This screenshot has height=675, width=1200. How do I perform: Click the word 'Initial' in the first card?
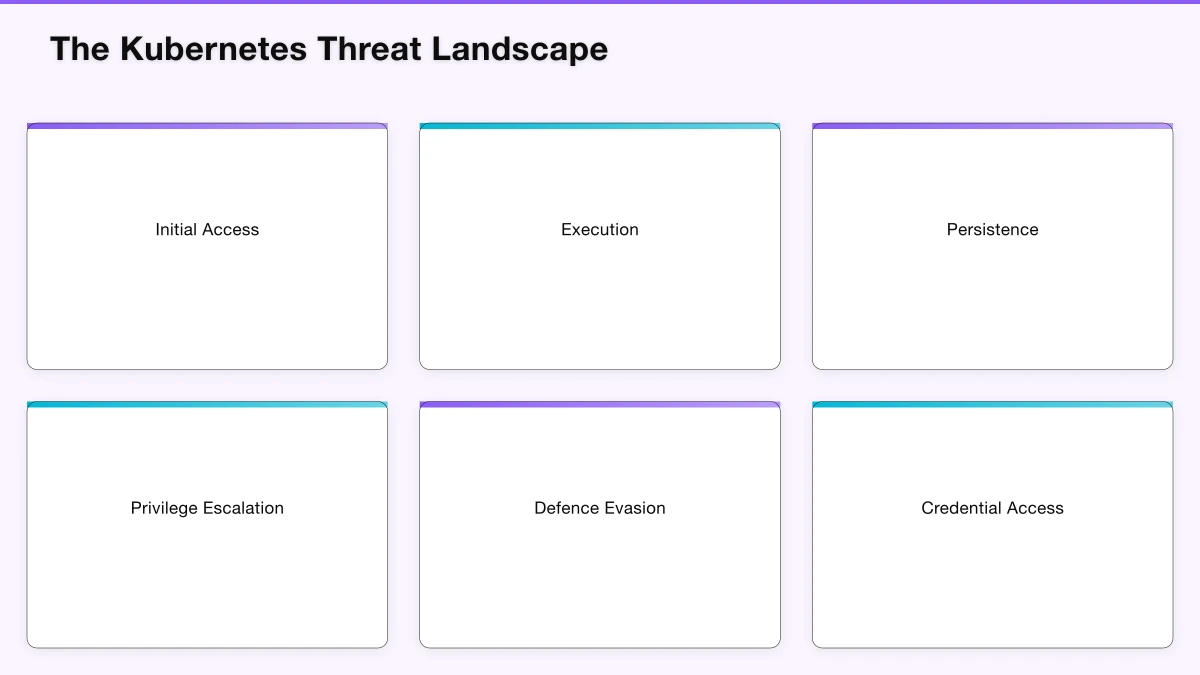(176, 230)
